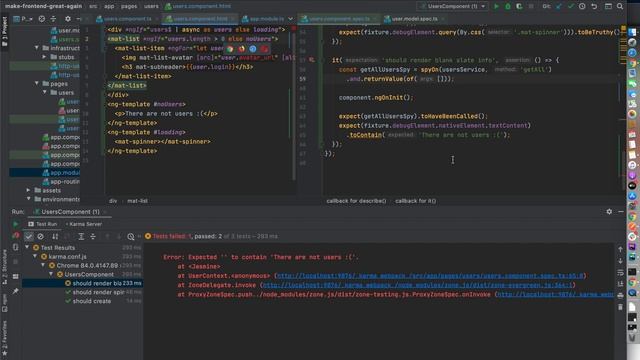
Task: Show hidden editor tabs chevron
Action: [291, 19]
